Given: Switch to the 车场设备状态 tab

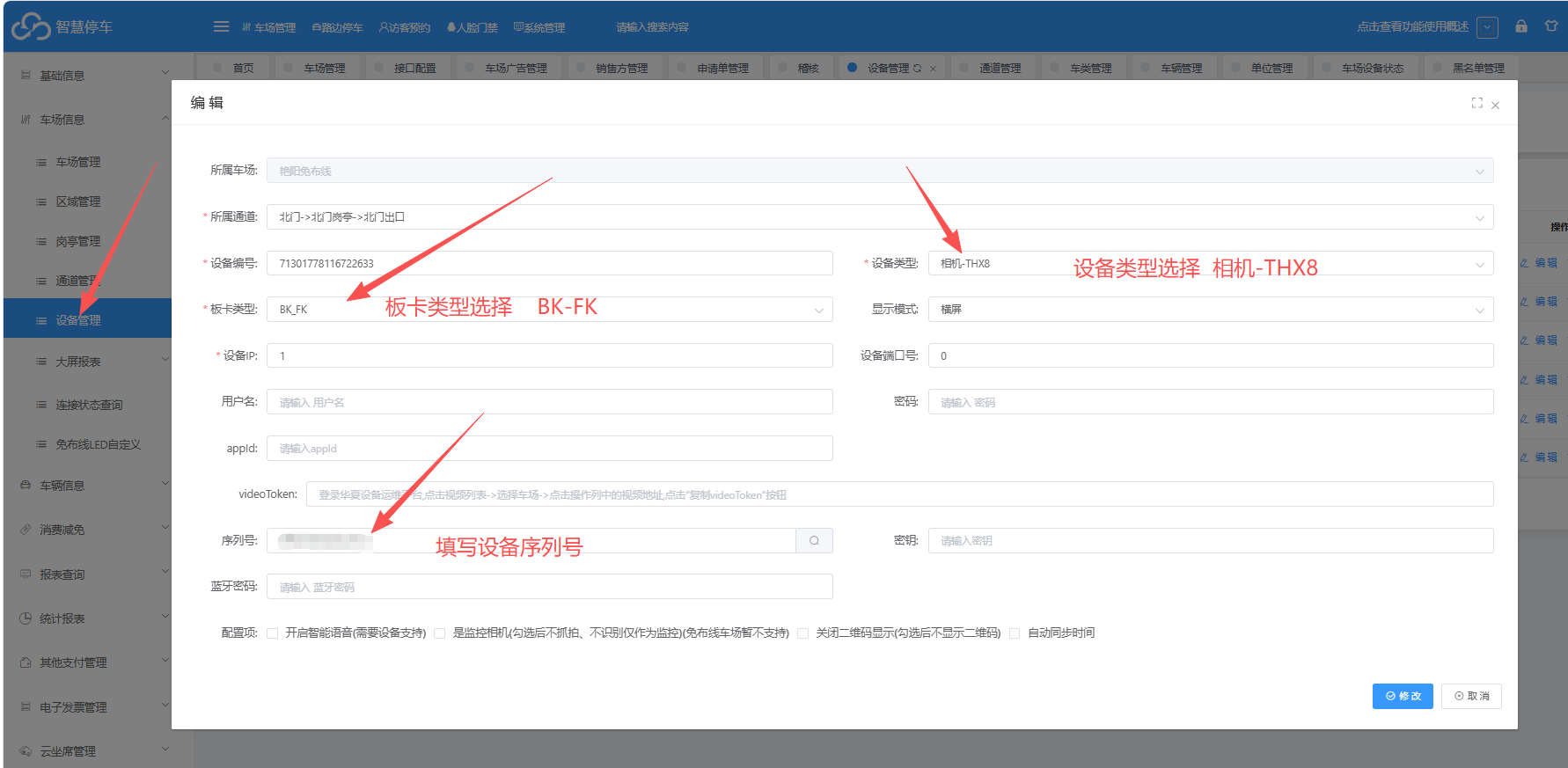Looking at the screenshot, I should pyautogui.click(x=1364, y=68).
